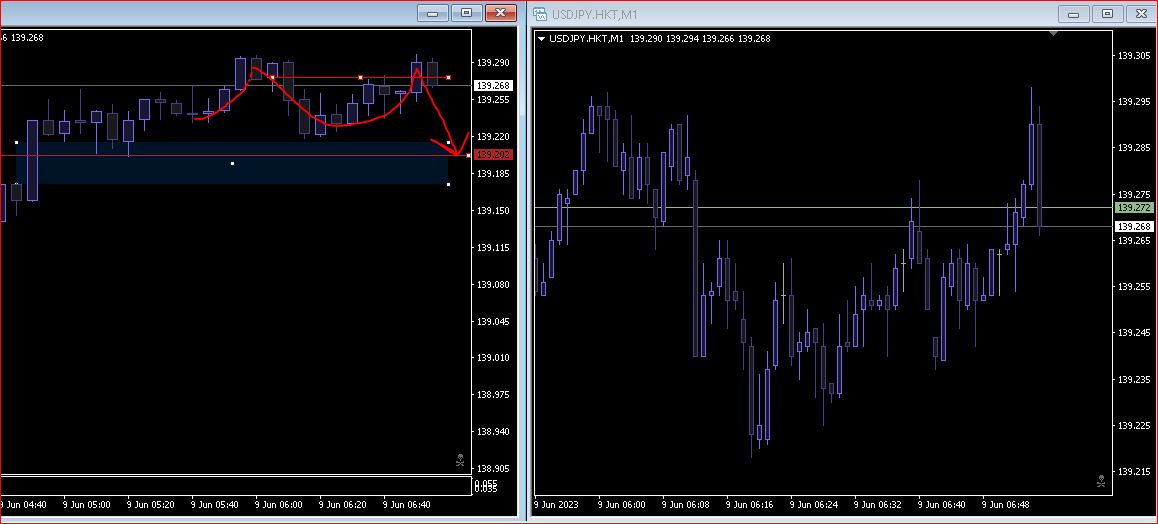Click the 9 Jun 06:08 time label
The image size is (1158, 524).
(x=685, y=505)
